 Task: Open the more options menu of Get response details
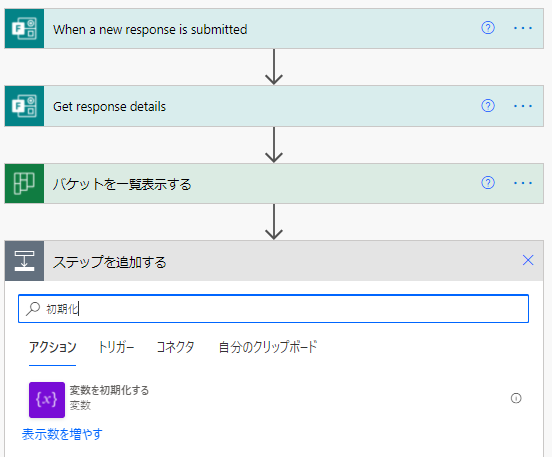pos(523,106)
